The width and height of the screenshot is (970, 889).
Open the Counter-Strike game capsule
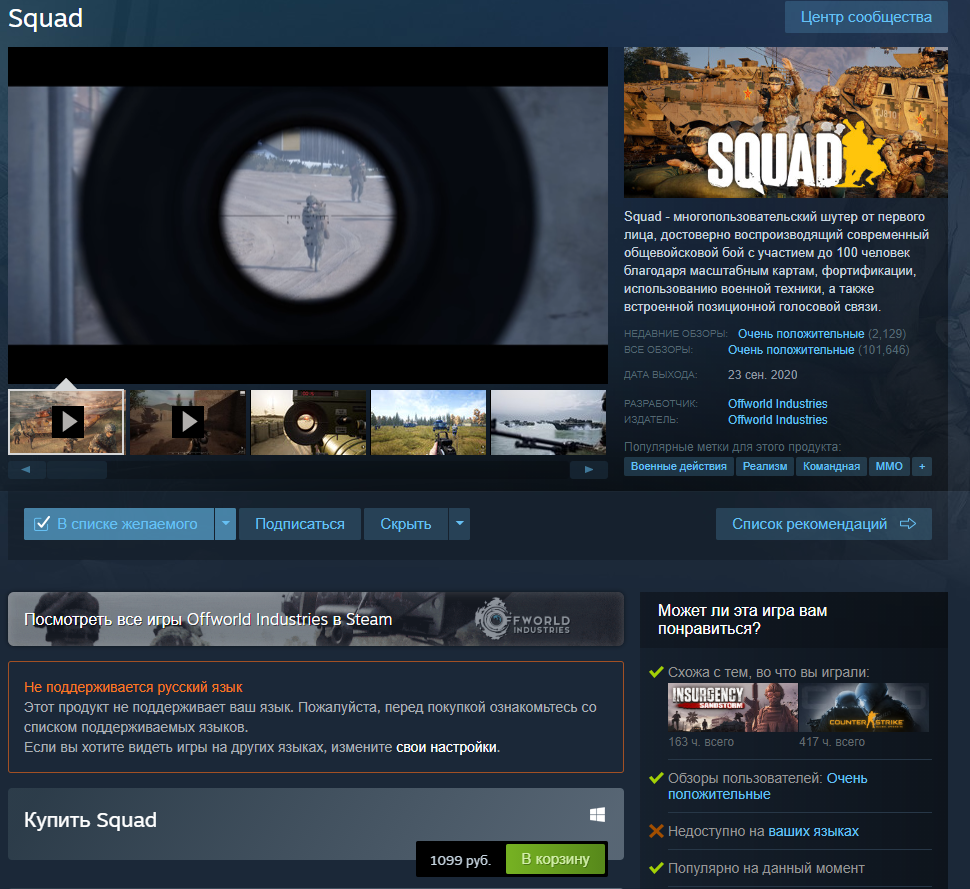click(865, 707)
